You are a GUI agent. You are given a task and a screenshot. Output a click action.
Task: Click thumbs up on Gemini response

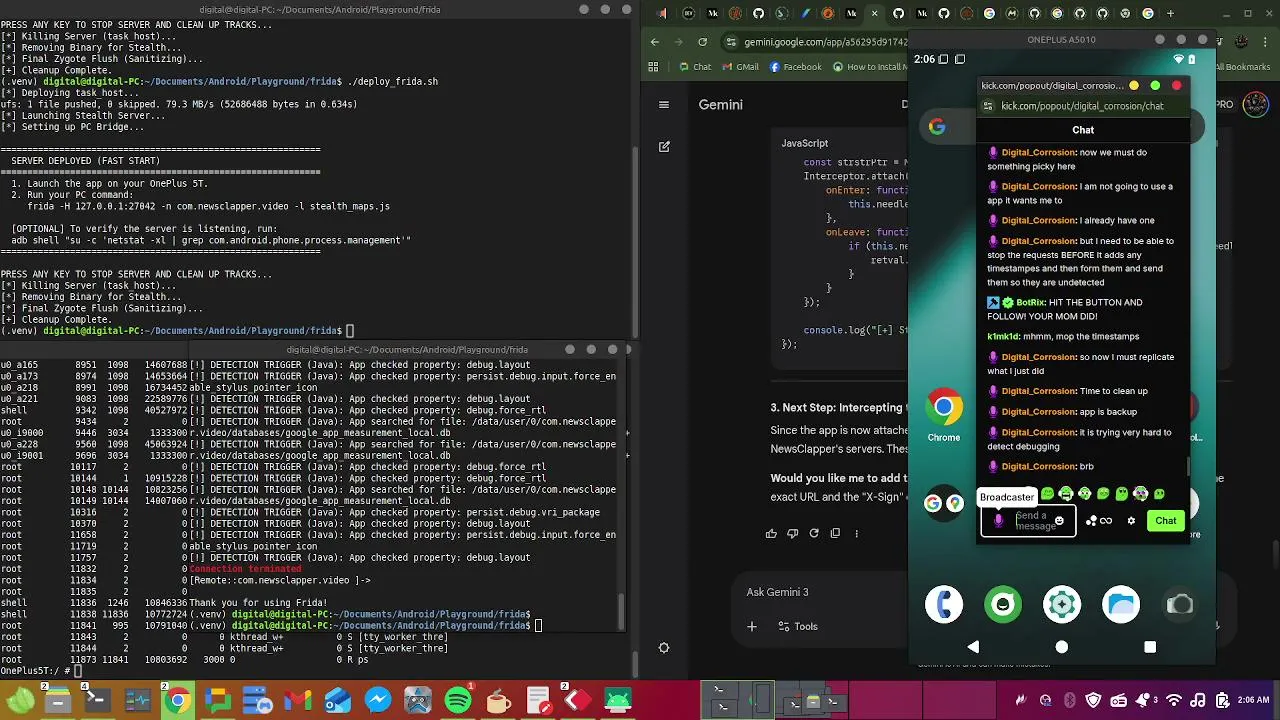point(771,533)
